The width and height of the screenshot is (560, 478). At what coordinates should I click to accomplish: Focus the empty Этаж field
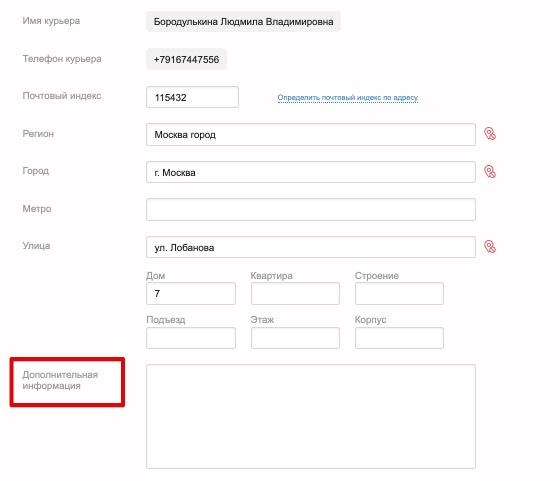[295, 338]
